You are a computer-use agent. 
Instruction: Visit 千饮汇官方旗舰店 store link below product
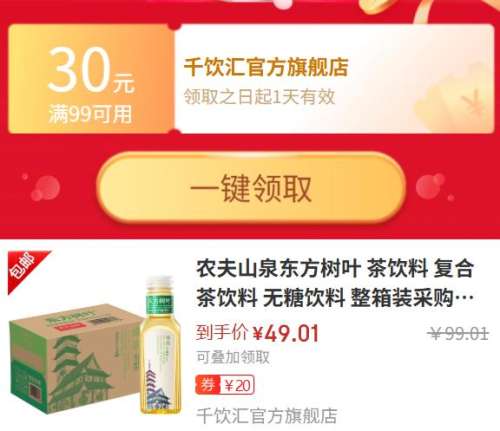coord(266,415)
